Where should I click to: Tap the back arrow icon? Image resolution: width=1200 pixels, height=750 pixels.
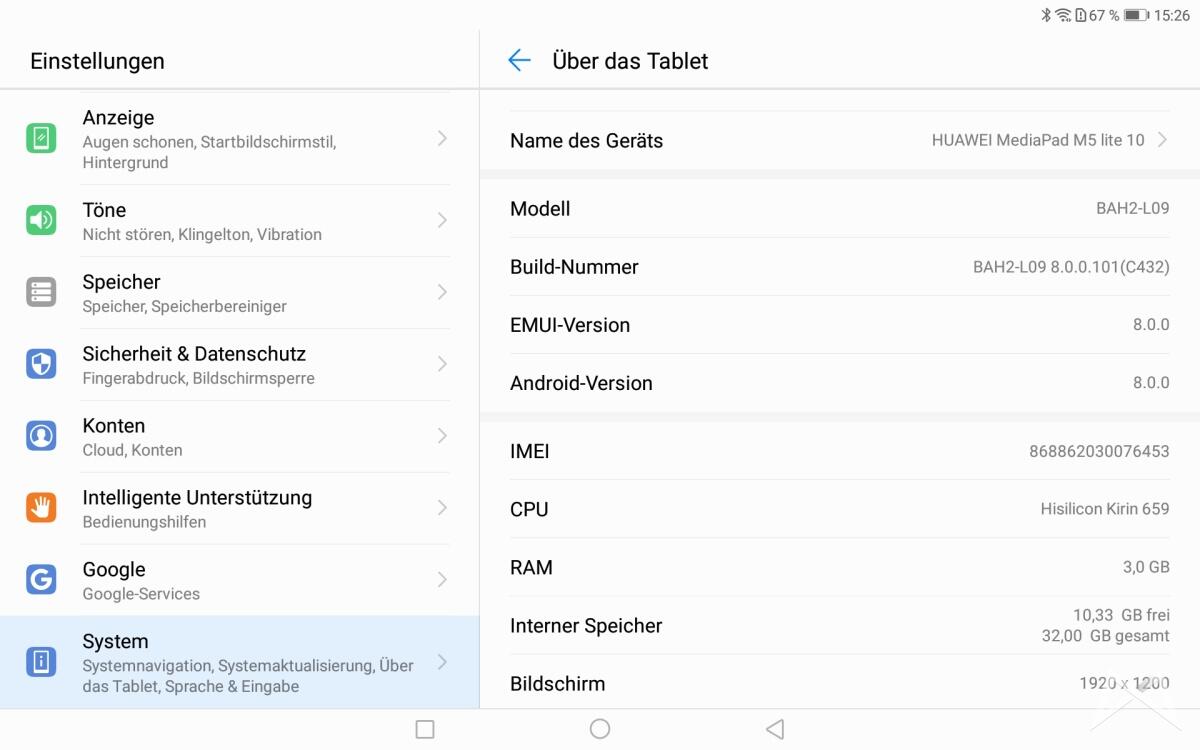pos(519,61)
